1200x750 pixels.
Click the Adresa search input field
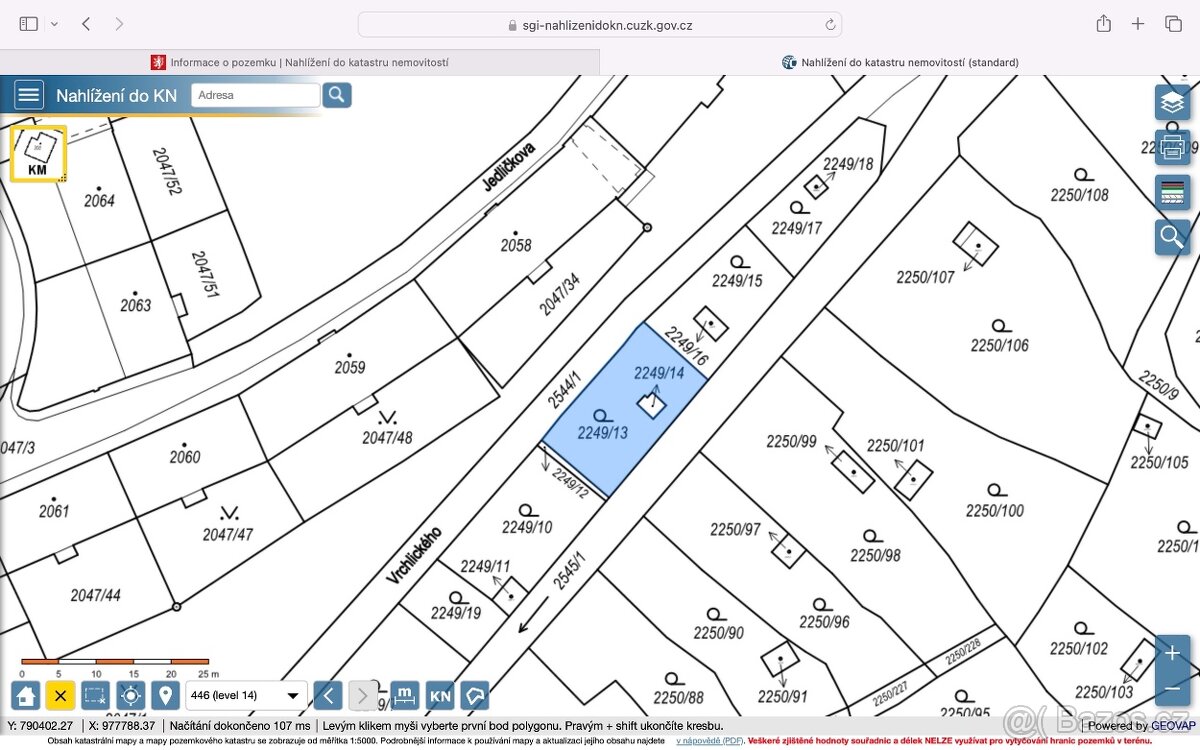[x=255, y=95]
